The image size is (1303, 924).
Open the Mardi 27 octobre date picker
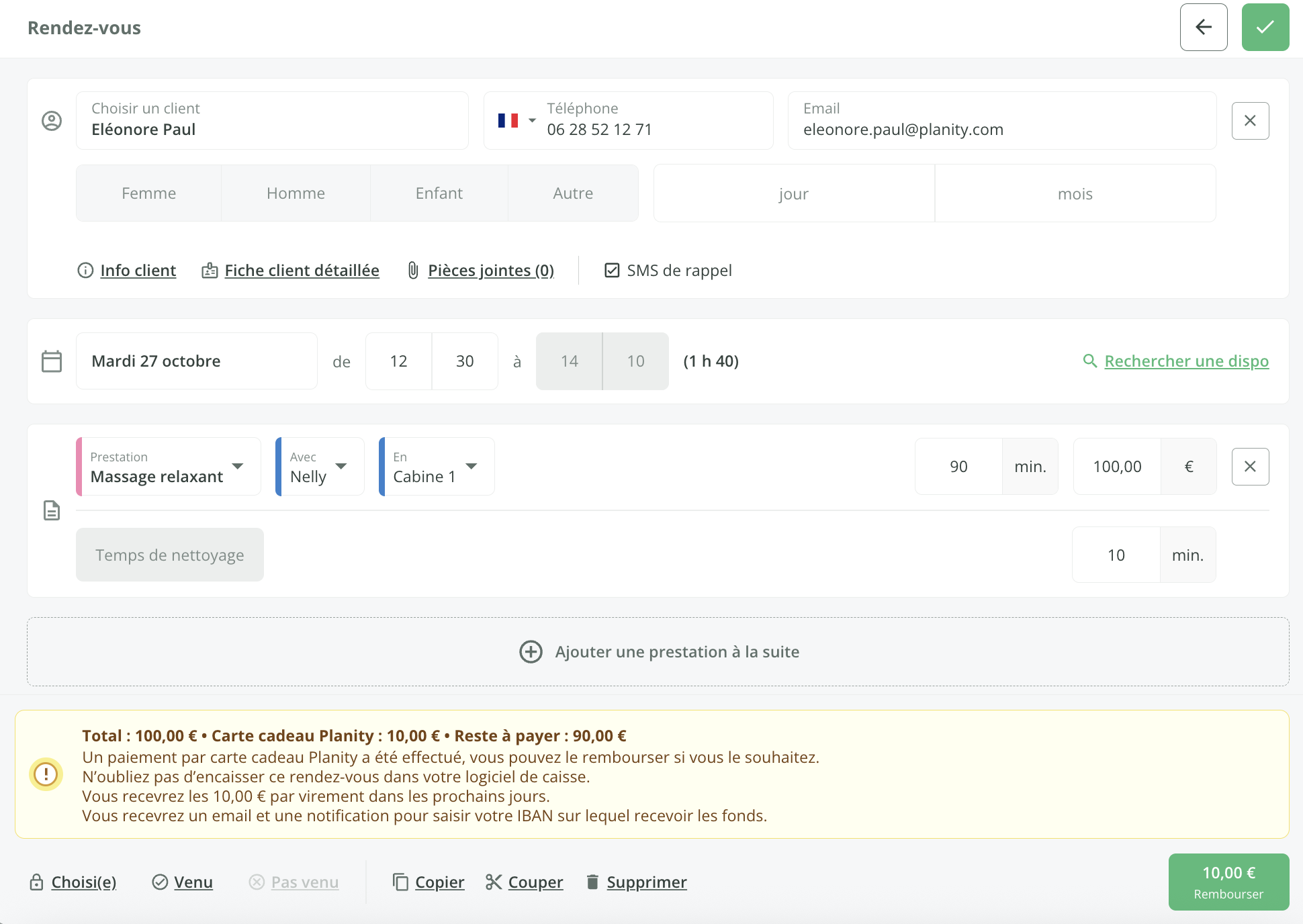(197, 361)
